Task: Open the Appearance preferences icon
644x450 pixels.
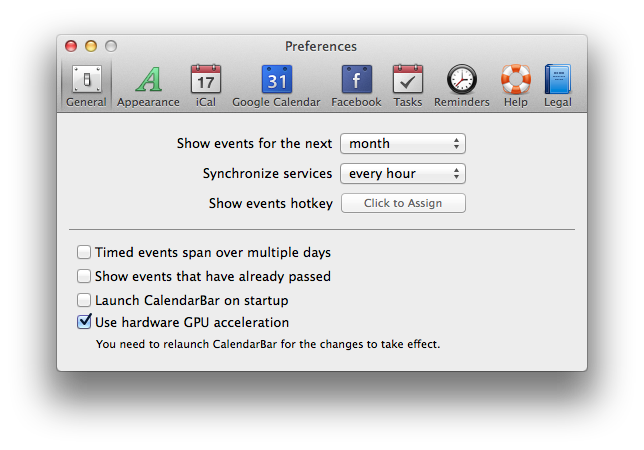Action: coord(148,79)
